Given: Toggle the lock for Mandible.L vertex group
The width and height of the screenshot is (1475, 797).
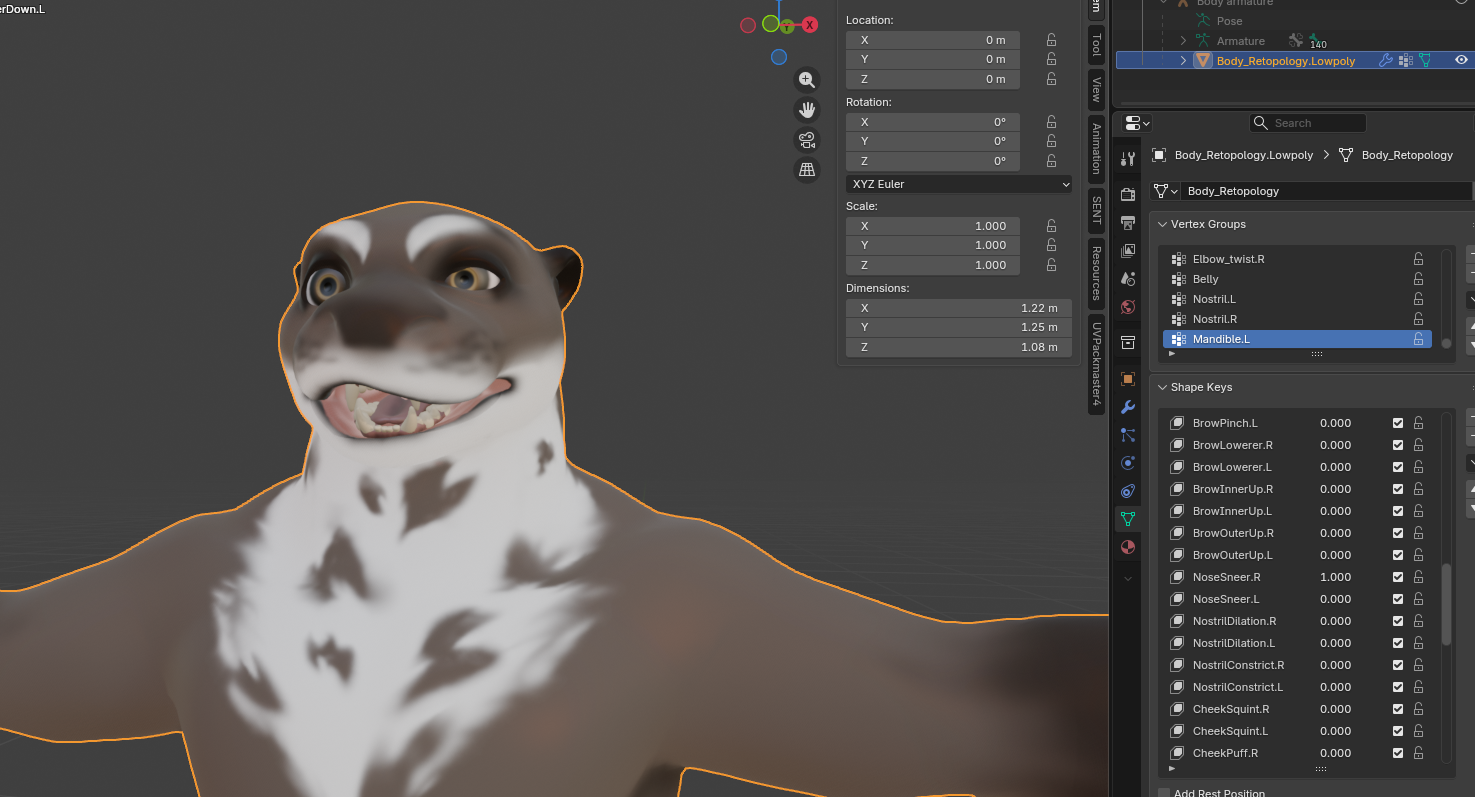Looking at the screenshot, I should click(x=1418, y=339).
